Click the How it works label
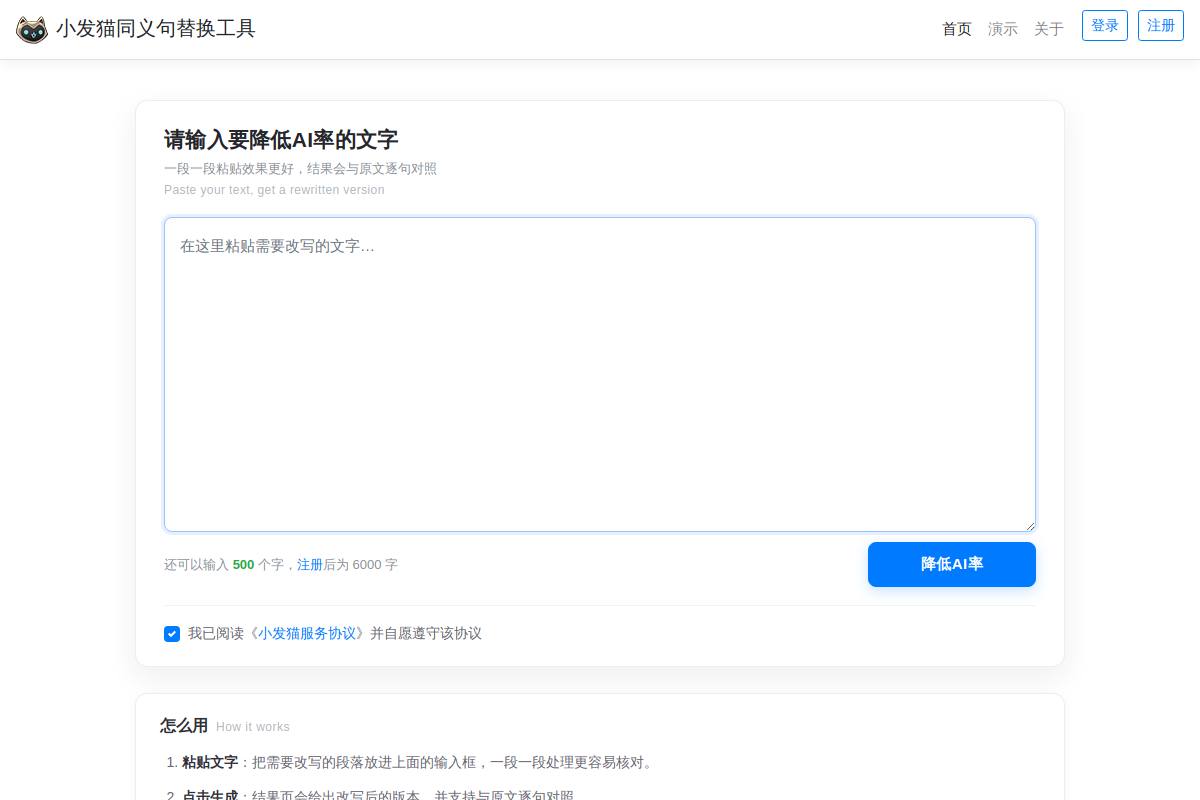This screenshot has height=800, width=1200. click(x=253, y=727)
